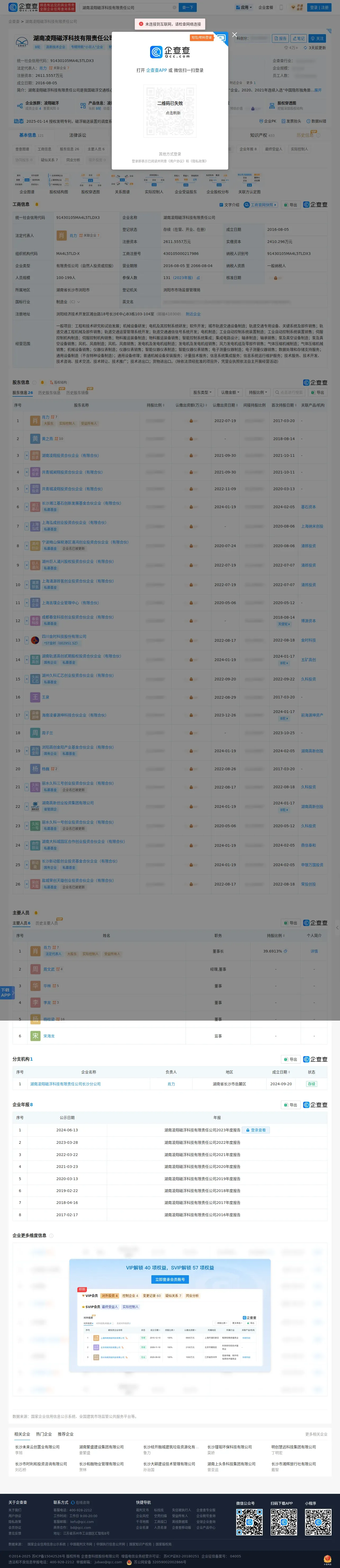Select other login methods (其他方式登录)
Viewport: 340px width, 1568px height.
click(170, 154)
